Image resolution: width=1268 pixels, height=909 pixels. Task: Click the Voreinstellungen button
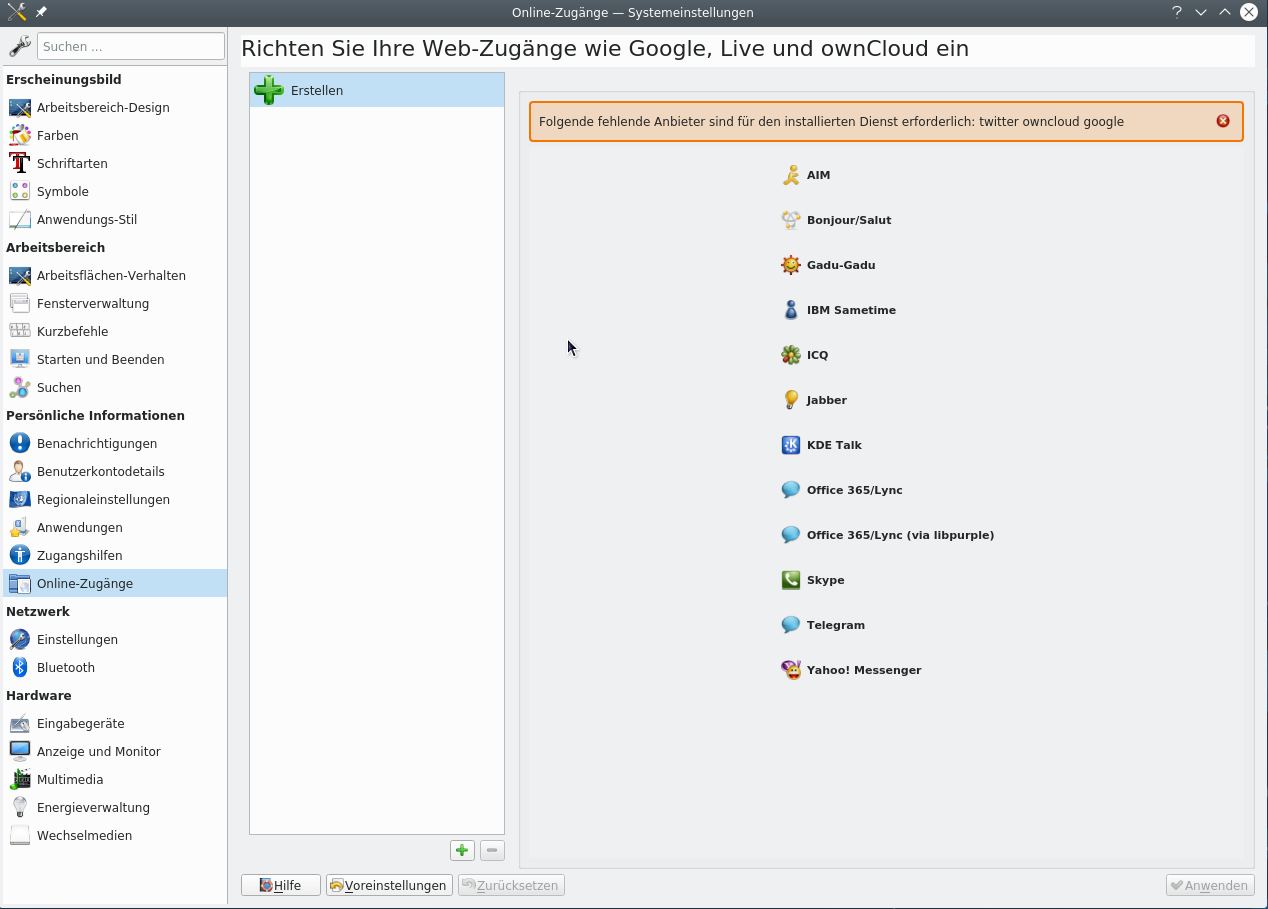point(389,885)
